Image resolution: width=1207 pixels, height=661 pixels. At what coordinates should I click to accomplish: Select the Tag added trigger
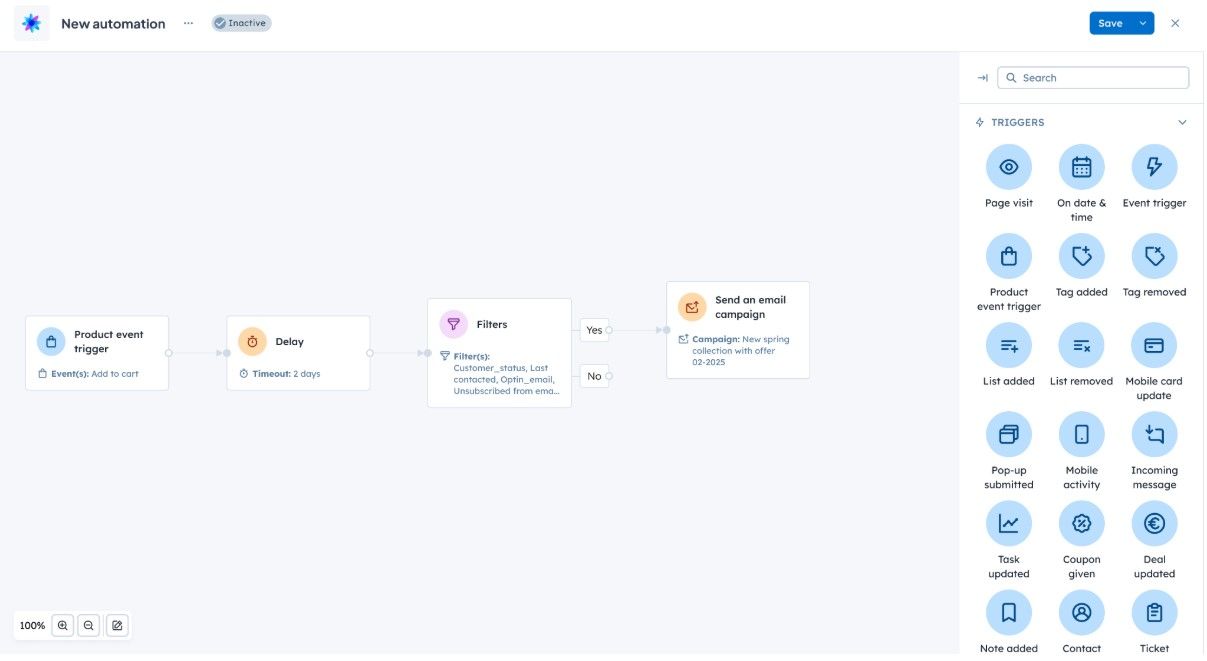coord(1081,256)
